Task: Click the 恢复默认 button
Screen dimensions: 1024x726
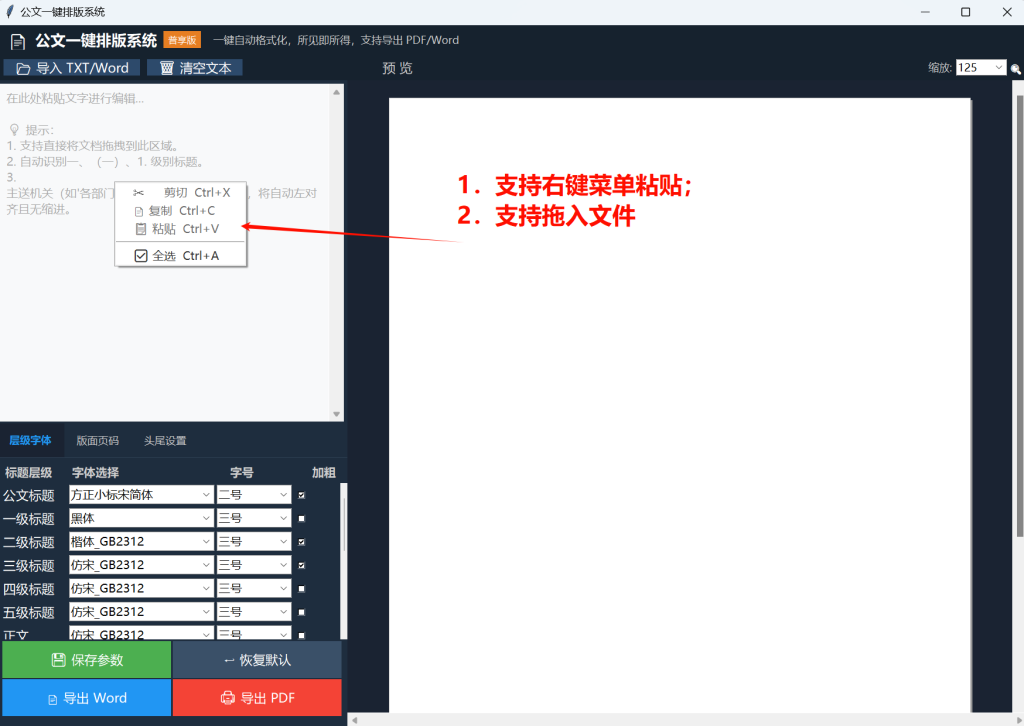Action: point(257,660)
